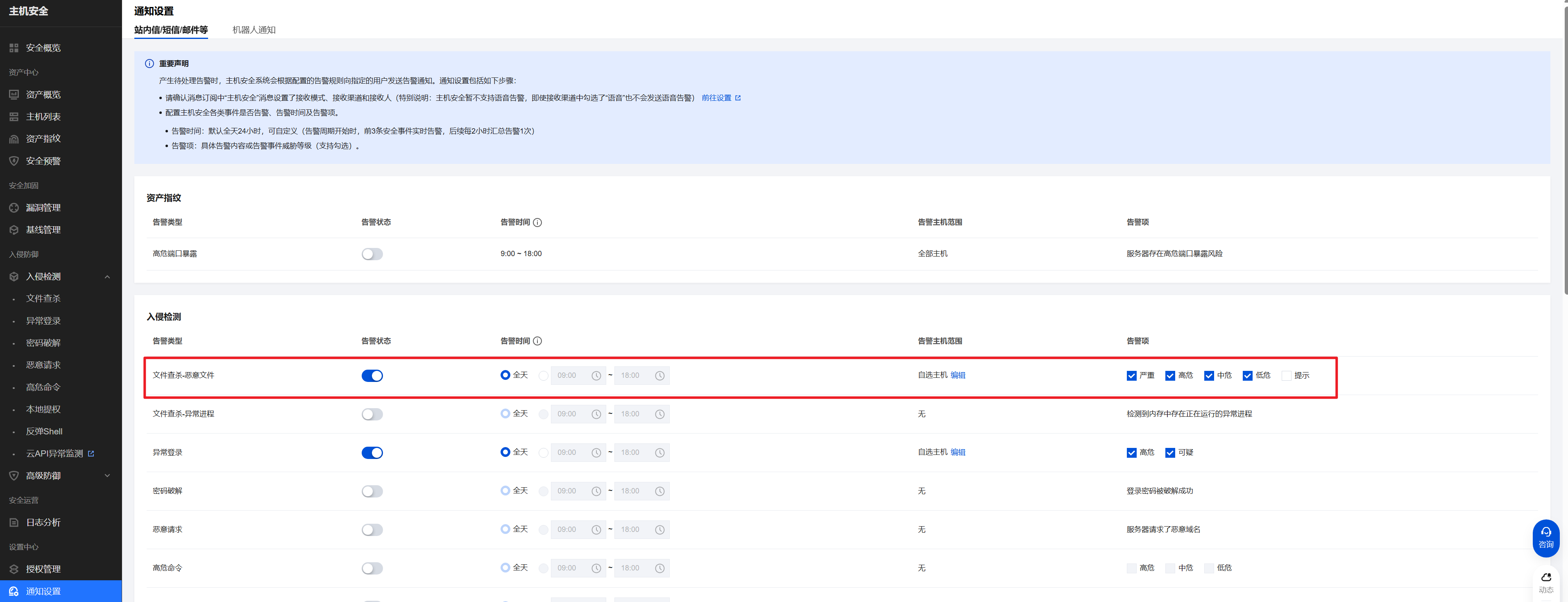Turn off the 文件查杀-恶意文件 alert switch
Image resolution: width=1568 pixels, height=602 pixels.
click(372, 376)
